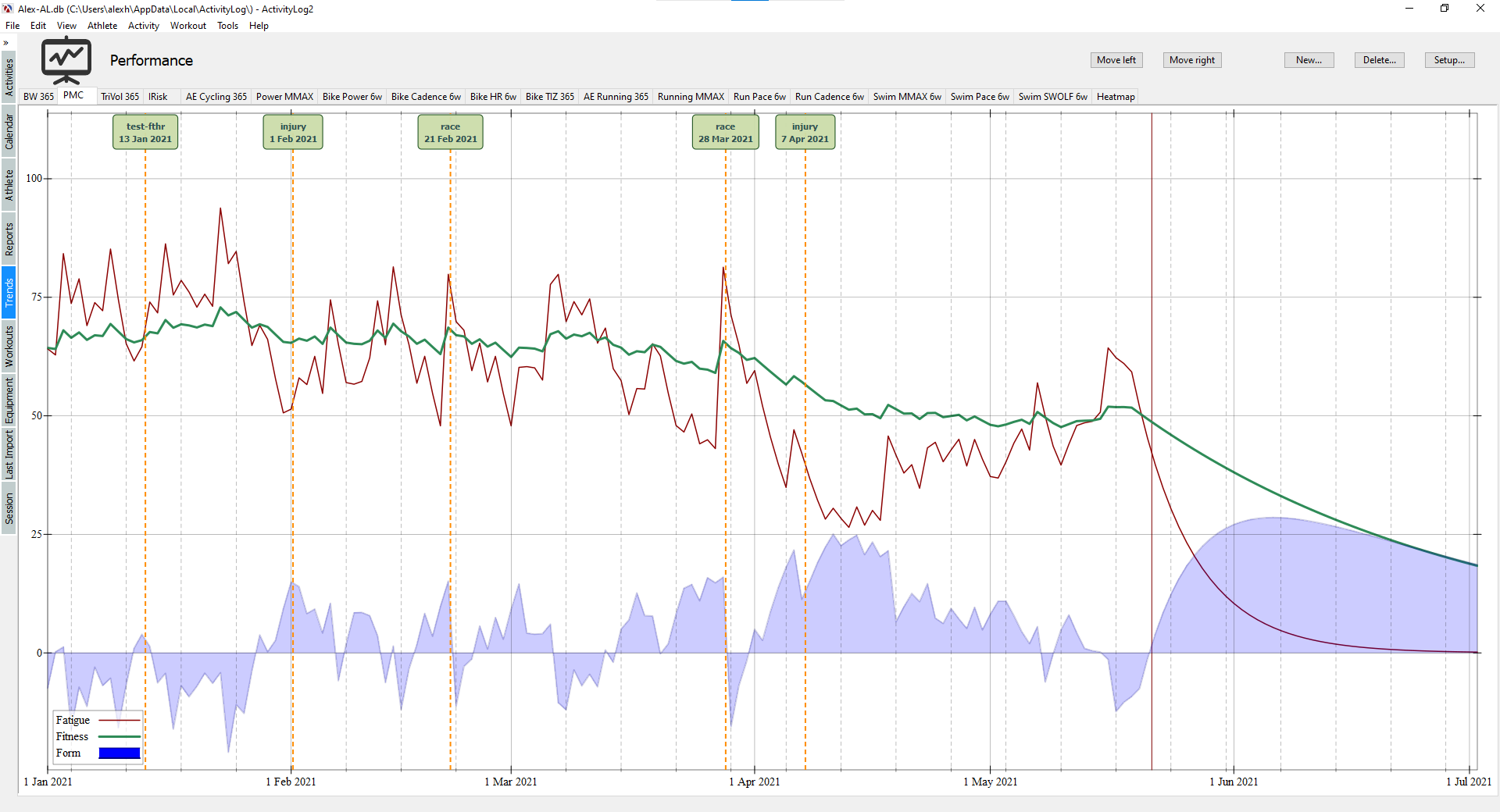Open the Help menu
The width and height of the screenshot is (1500, 812).
259,26
